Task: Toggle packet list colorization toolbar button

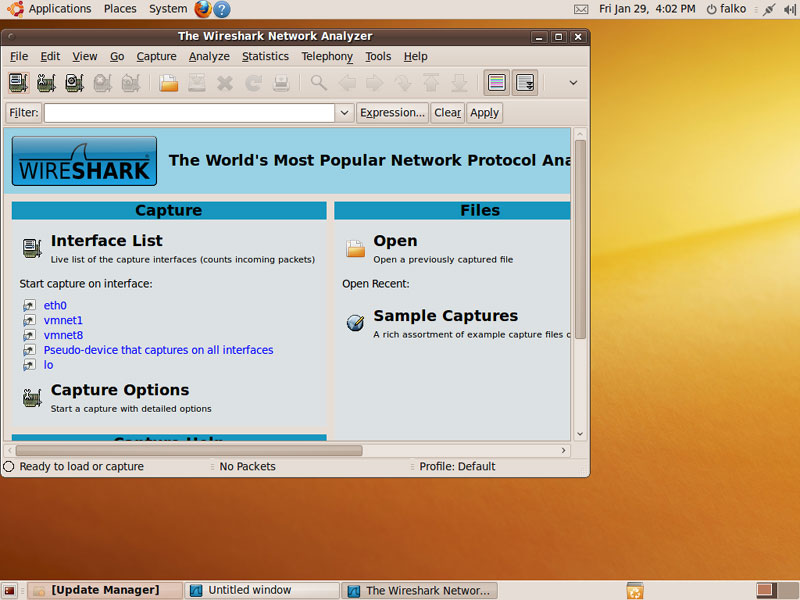Action: 496,83
